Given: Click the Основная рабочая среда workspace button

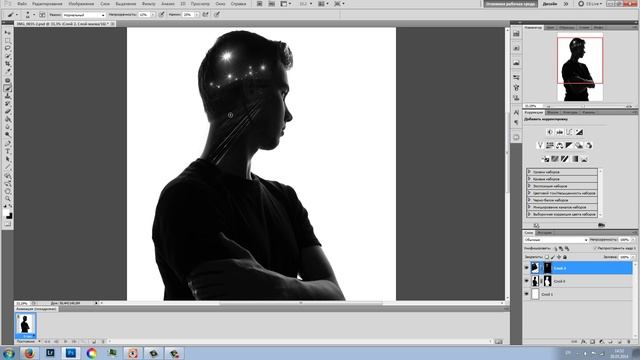Looking at the screenshot, I should (510, 4).
